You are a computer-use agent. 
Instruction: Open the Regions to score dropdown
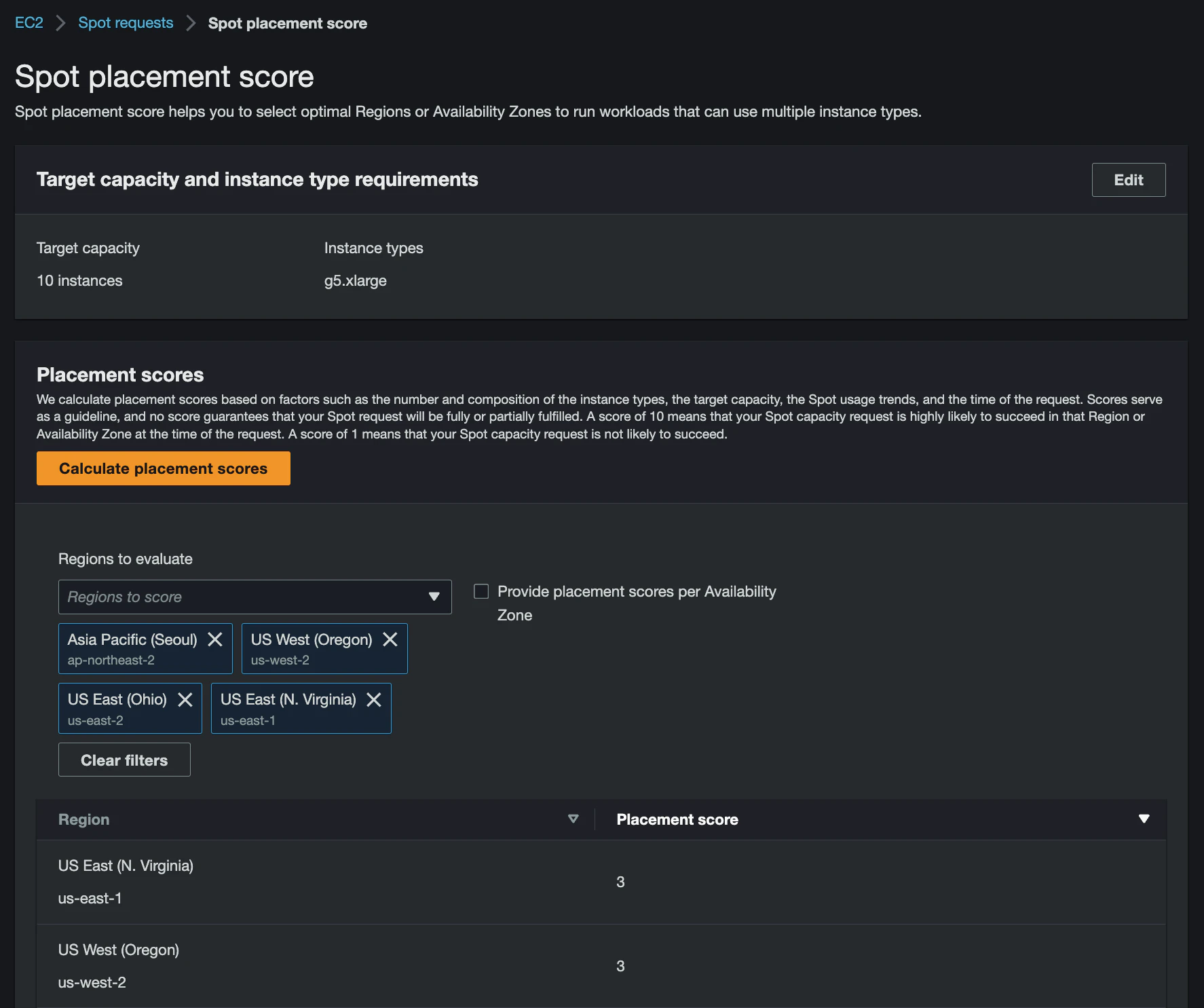[x=255, y=597]
